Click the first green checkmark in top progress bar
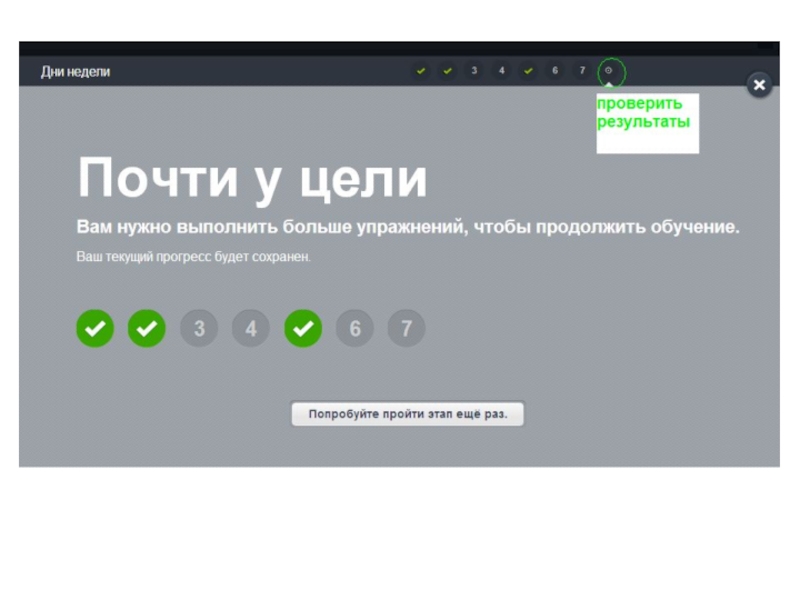This screenshot has height=600, width=800. [x=421, y=71]
